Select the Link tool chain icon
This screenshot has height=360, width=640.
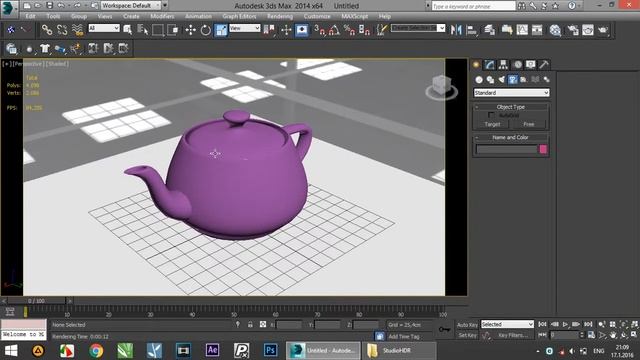[47, 30]
